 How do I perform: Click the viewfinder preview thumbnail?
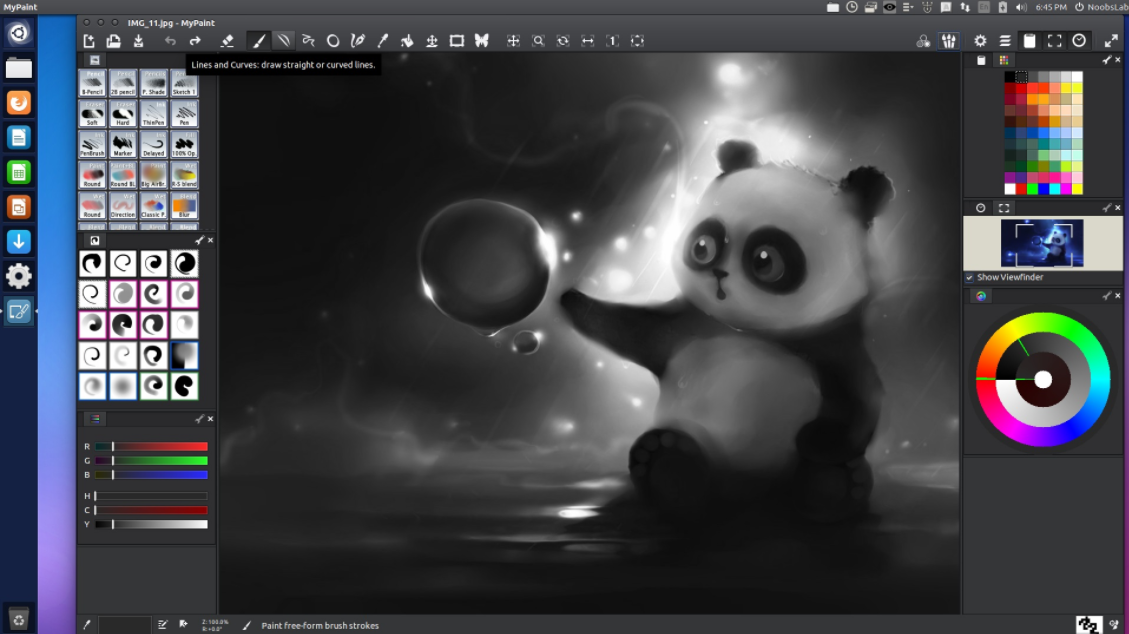[x=1043, y=243]
